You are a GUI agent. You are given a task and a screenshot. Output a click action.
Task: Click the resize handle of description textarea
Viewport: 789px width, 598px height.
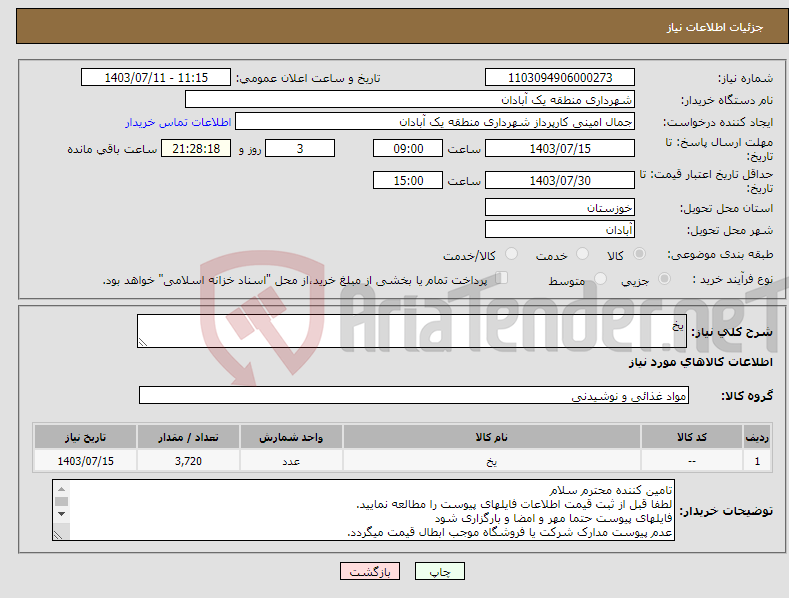point(143,342)
